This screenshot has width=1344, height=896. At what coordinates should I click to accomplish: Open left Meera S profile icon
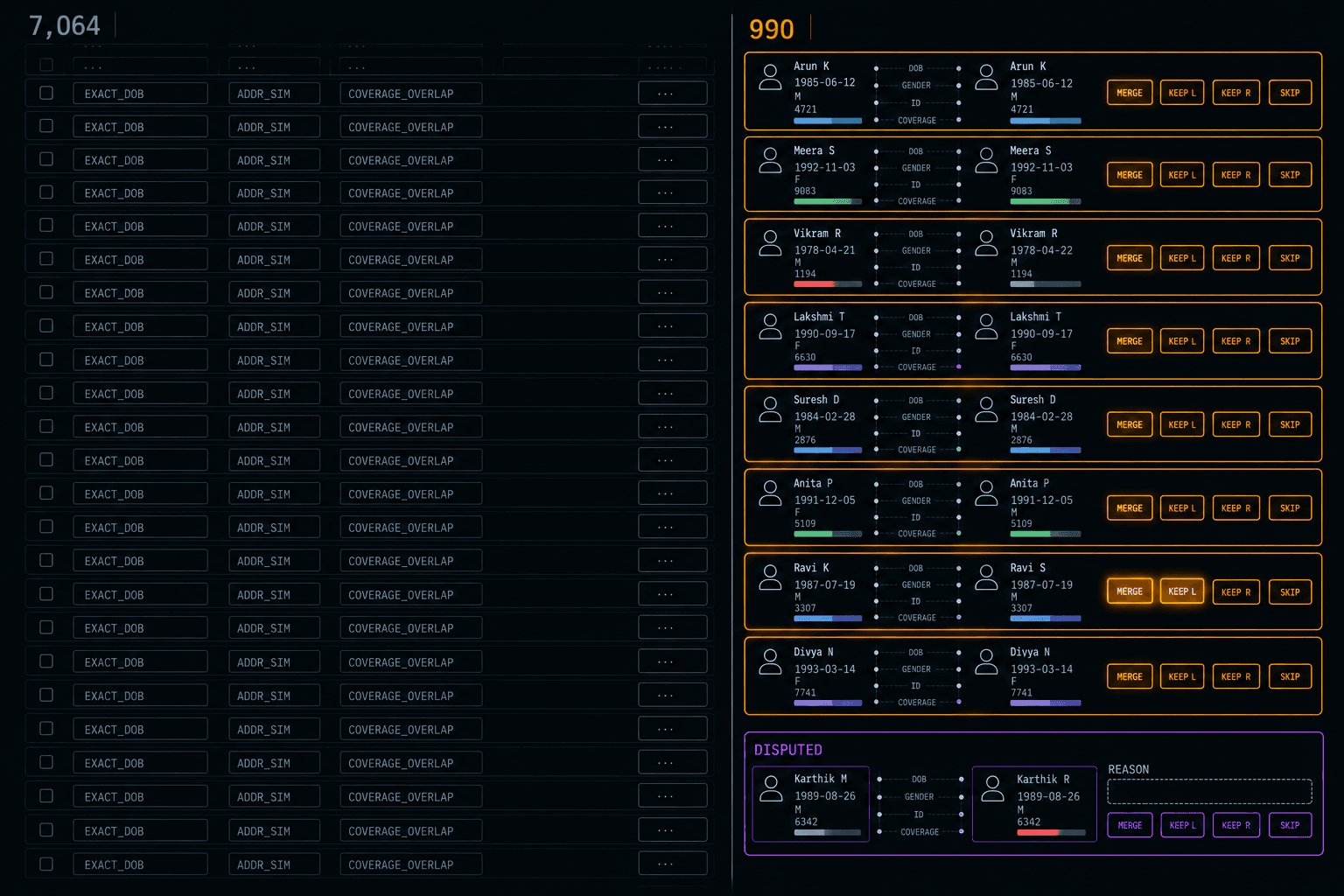[770, 160]
